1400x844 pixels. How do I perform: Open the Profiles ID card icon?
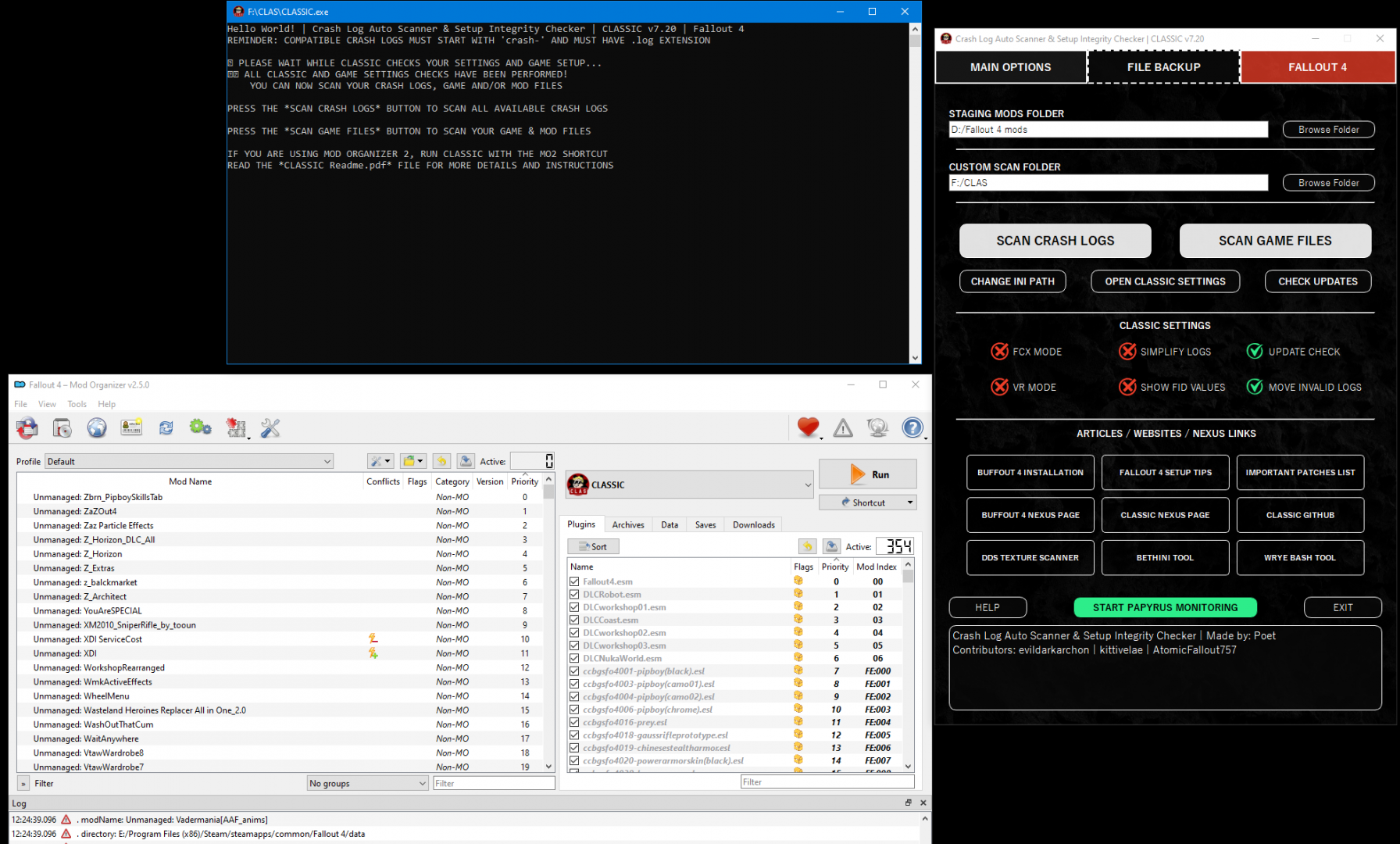click(x=131, y=428)
